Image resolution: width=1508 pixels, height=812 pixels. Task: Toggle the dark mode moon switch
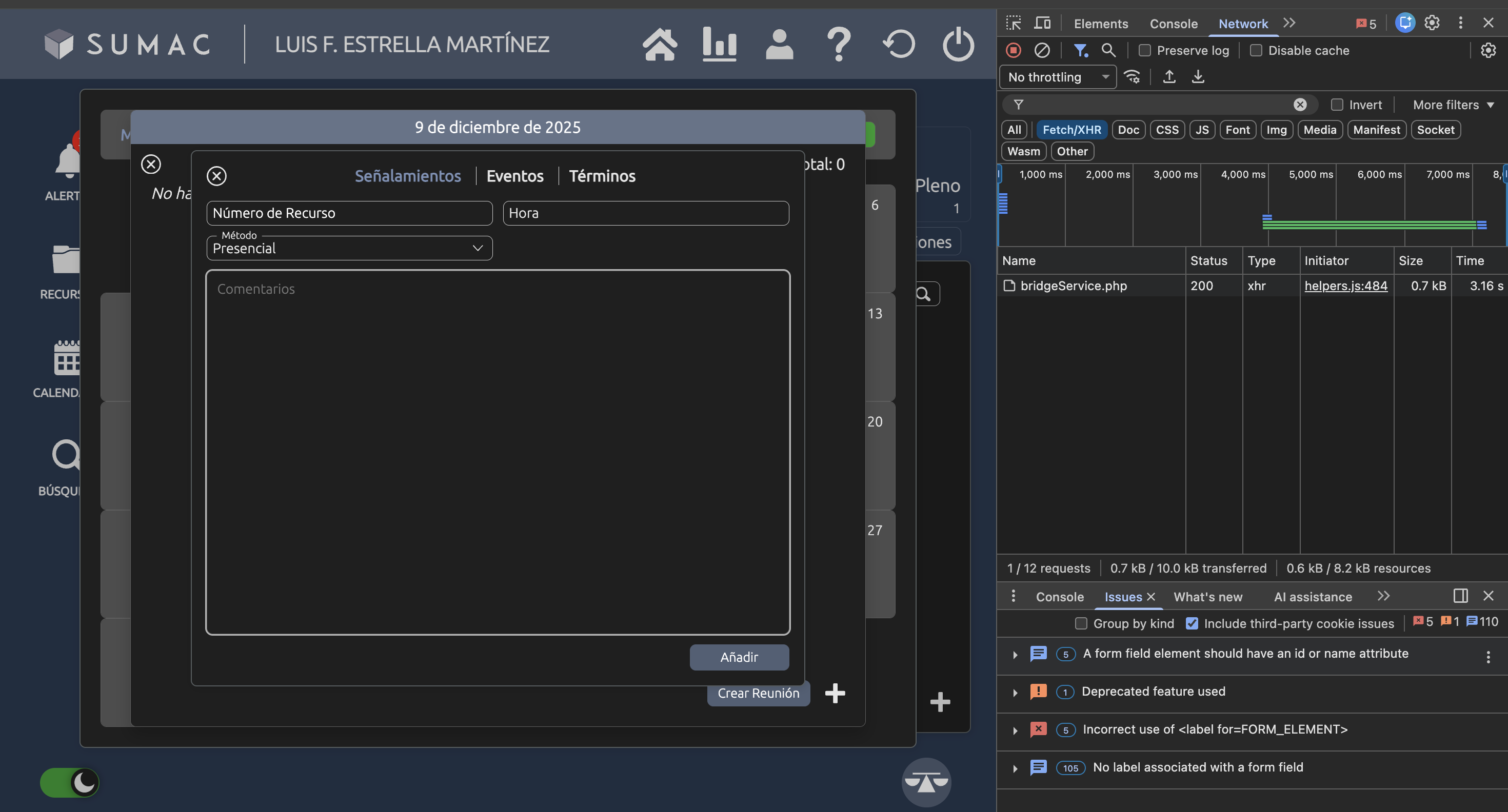click(x=70, y=782)
